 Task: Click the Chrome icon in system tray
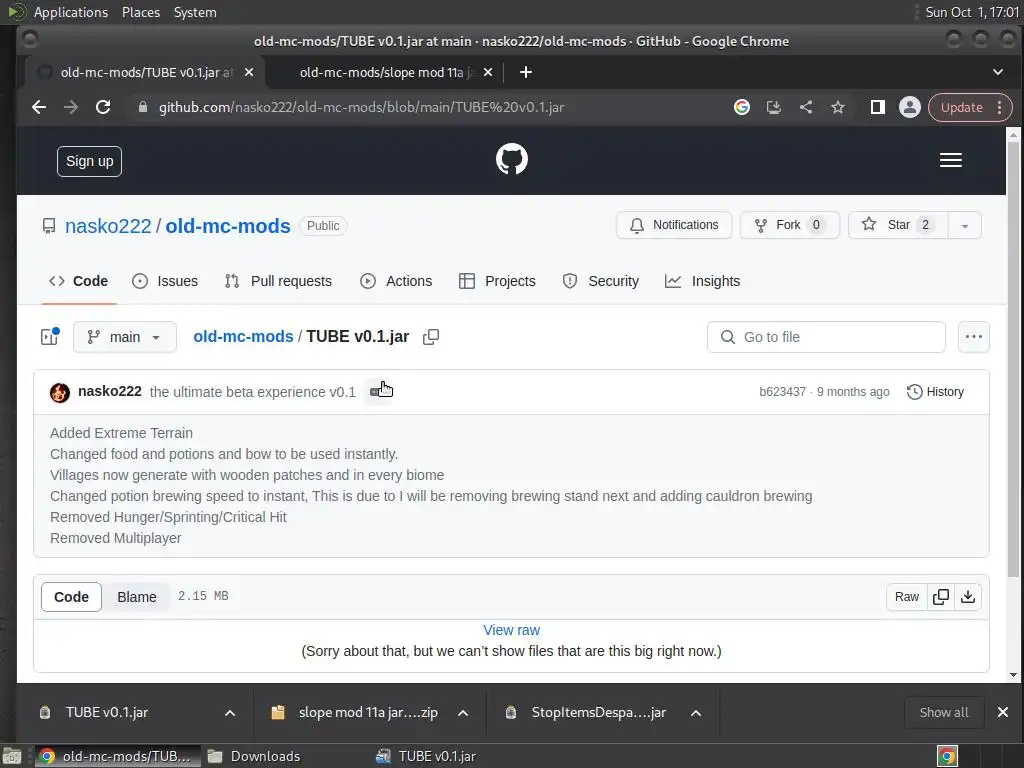click(947, 756)
